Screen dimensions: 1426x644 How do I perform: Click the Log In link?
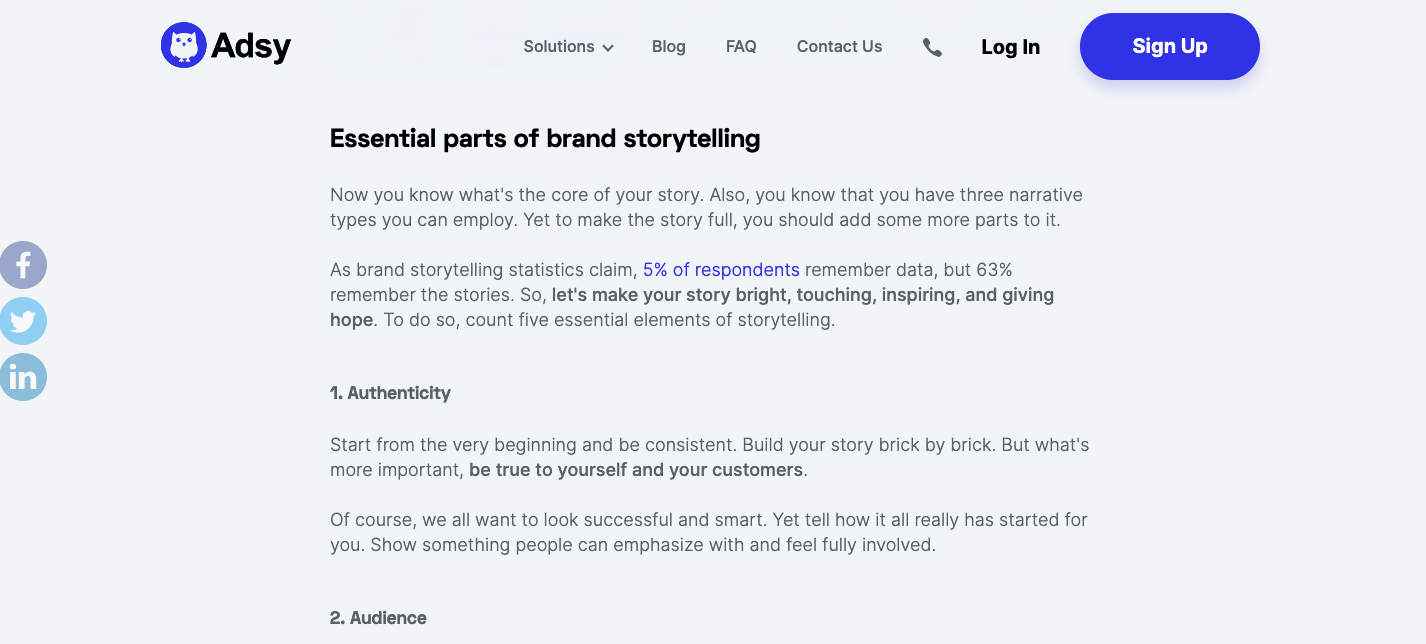click(x=1010, y=47)
